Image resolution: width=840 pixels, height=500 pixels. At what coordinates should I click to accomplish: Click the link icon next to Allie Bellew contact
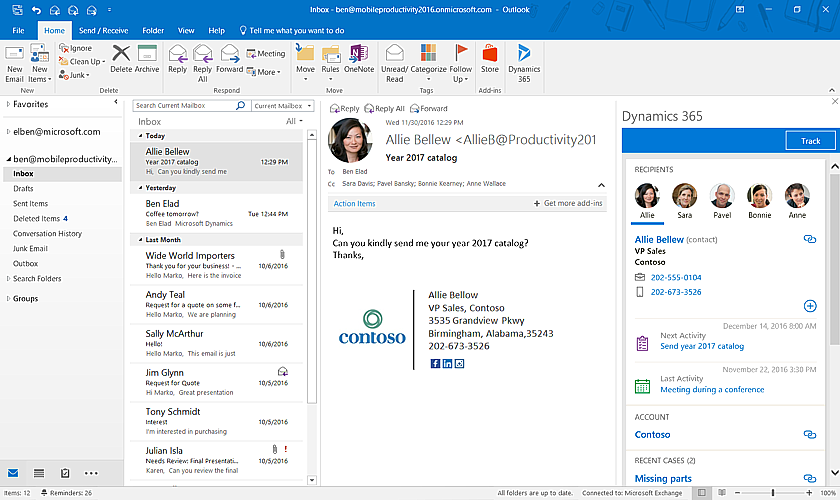[x=810, y=239]
